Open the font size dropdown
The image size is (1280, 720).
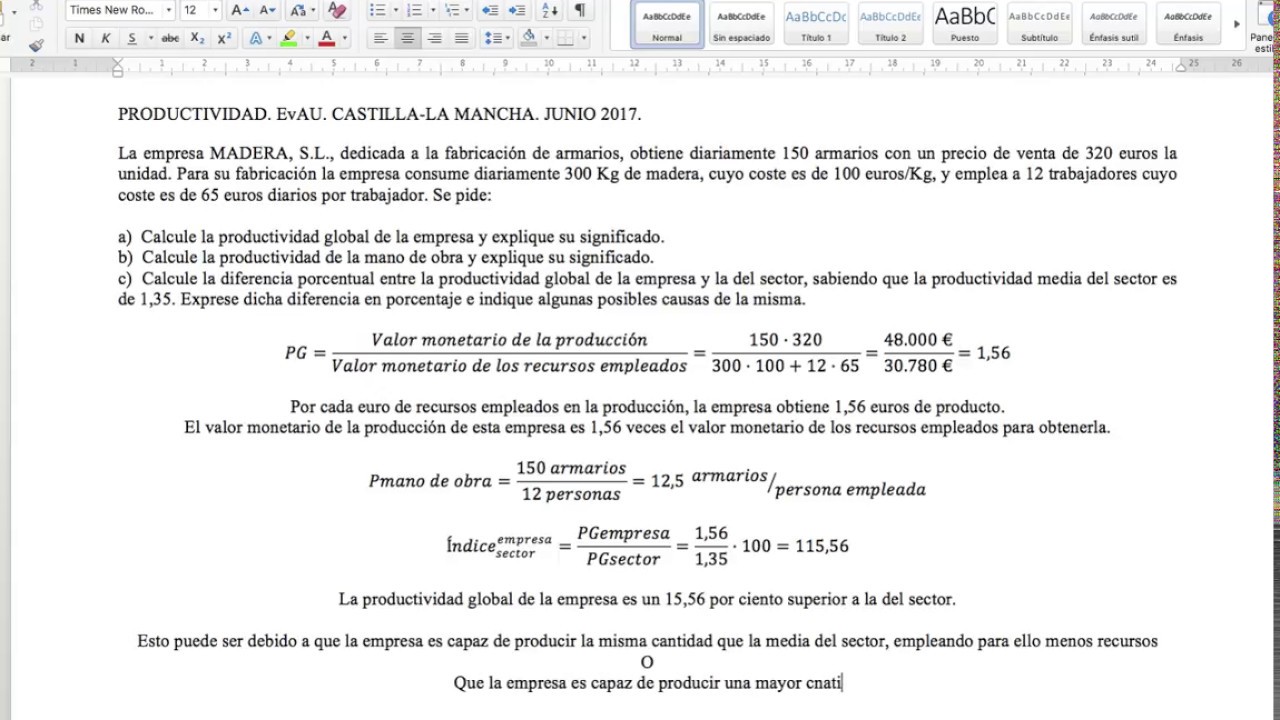click(x=215, y=10)
